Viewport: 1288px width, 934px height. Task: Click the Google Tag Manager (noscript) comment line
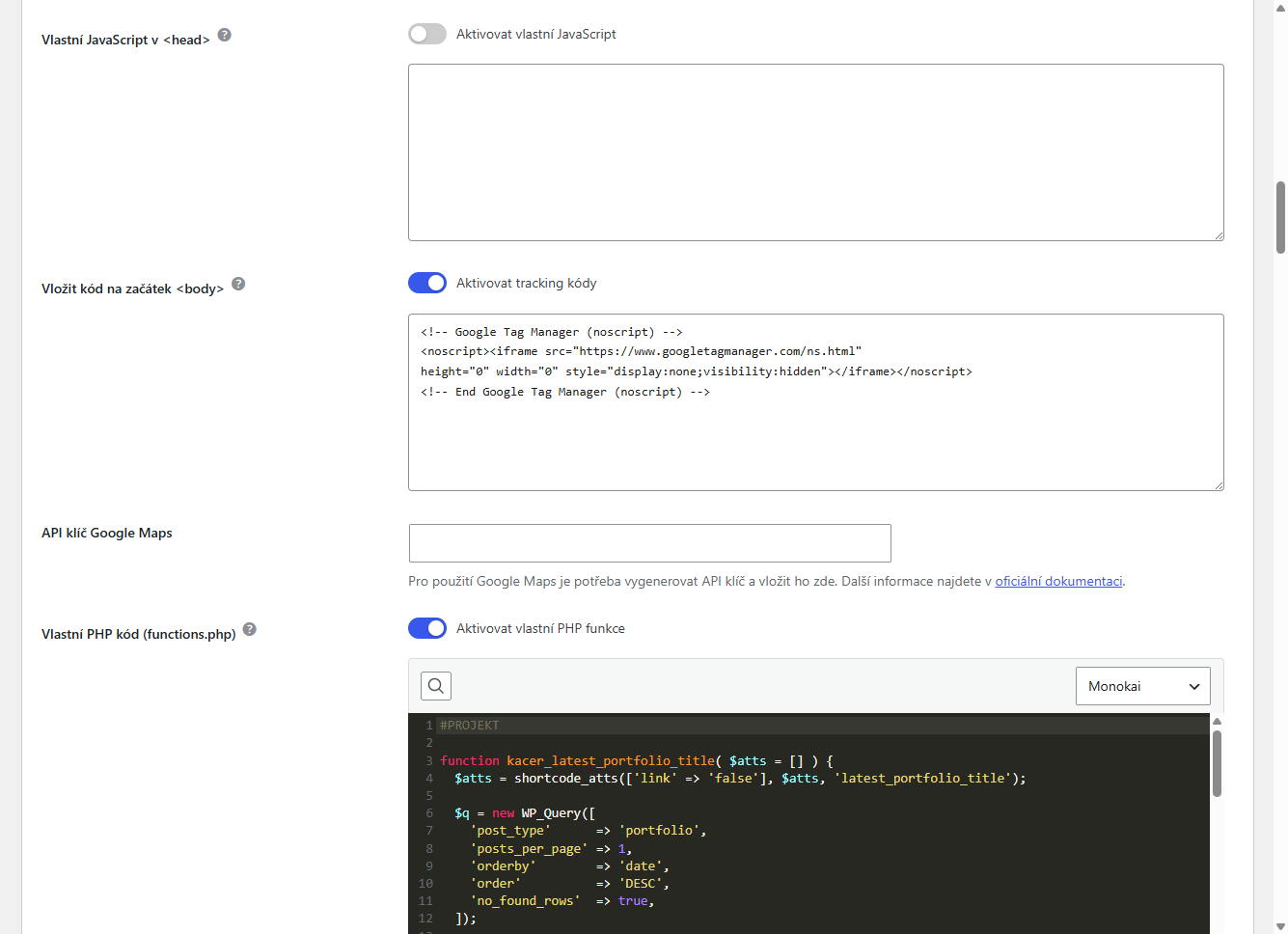click(552, 332)
